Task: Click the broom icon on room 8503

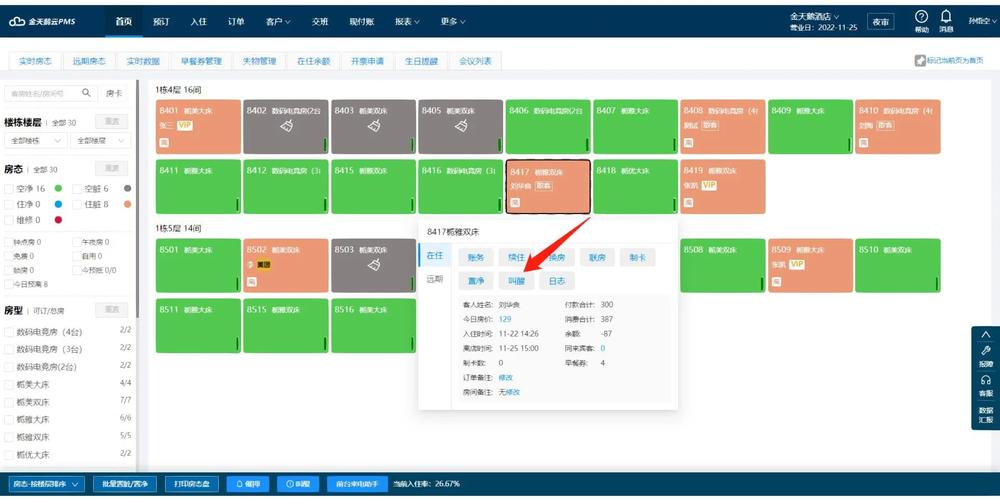Action: point(374,265)
